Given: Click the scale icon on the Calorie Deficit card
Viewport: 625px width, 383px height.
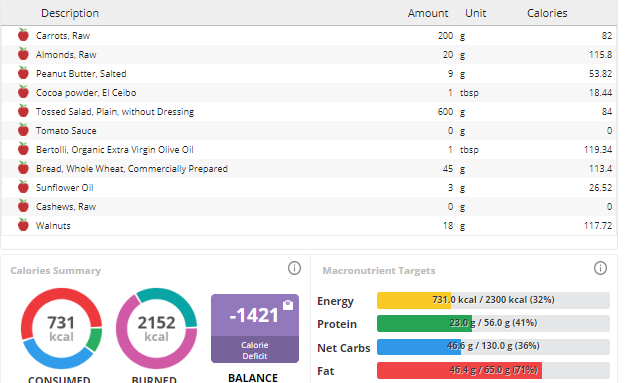Looking at the screenshot, I should (x=288, y=305).
